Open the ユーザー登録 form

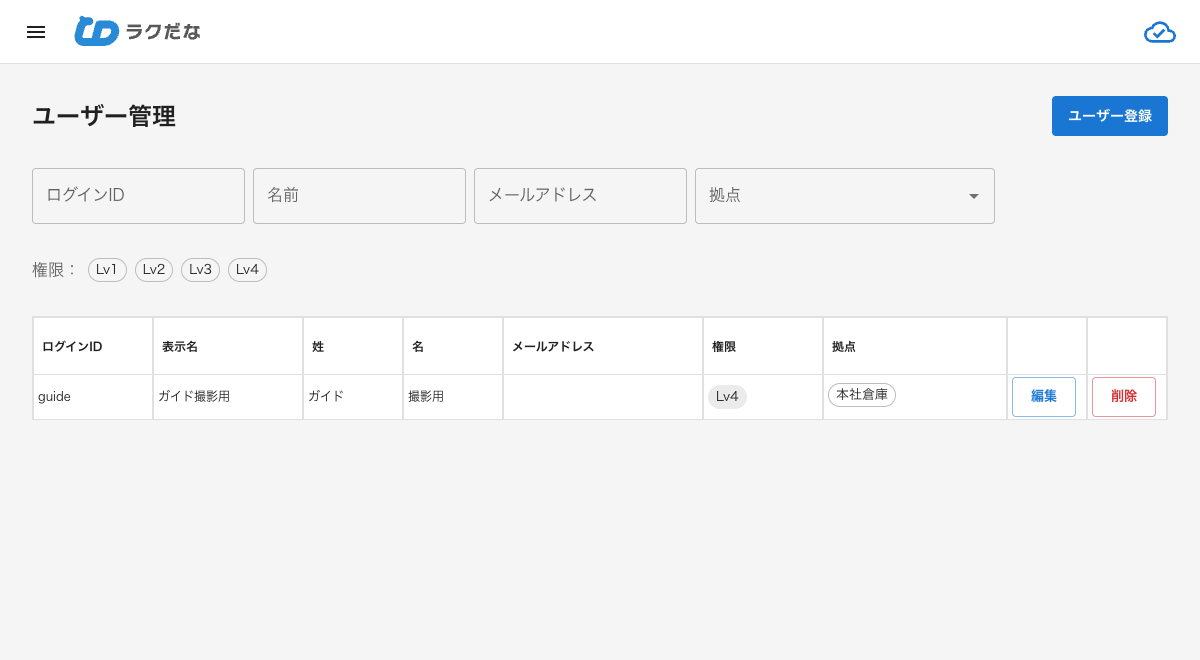pos(1110,116)
